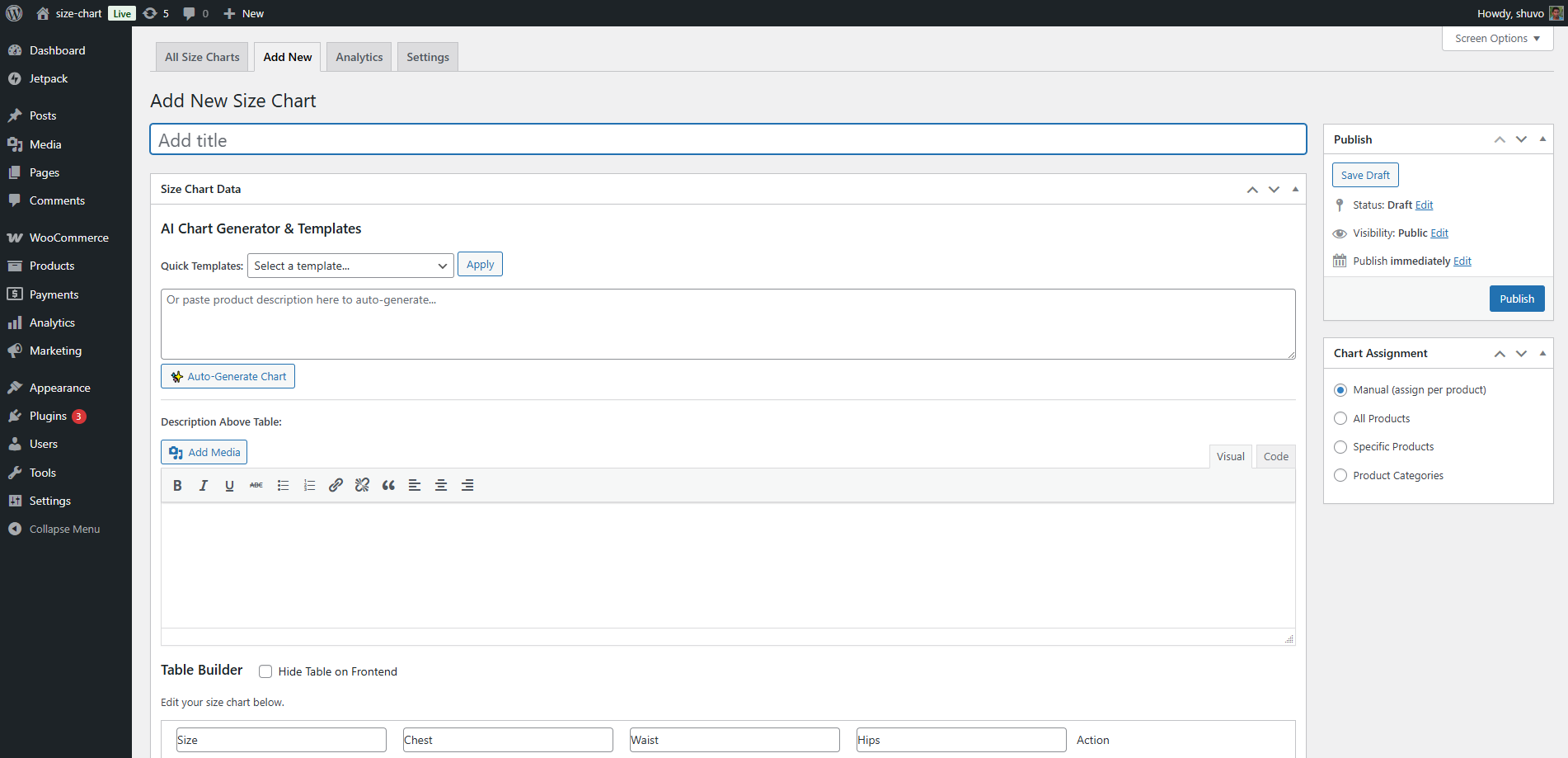The image size is (1568, 758).
Task: Align text right in the editor
Action: [467, 485]
